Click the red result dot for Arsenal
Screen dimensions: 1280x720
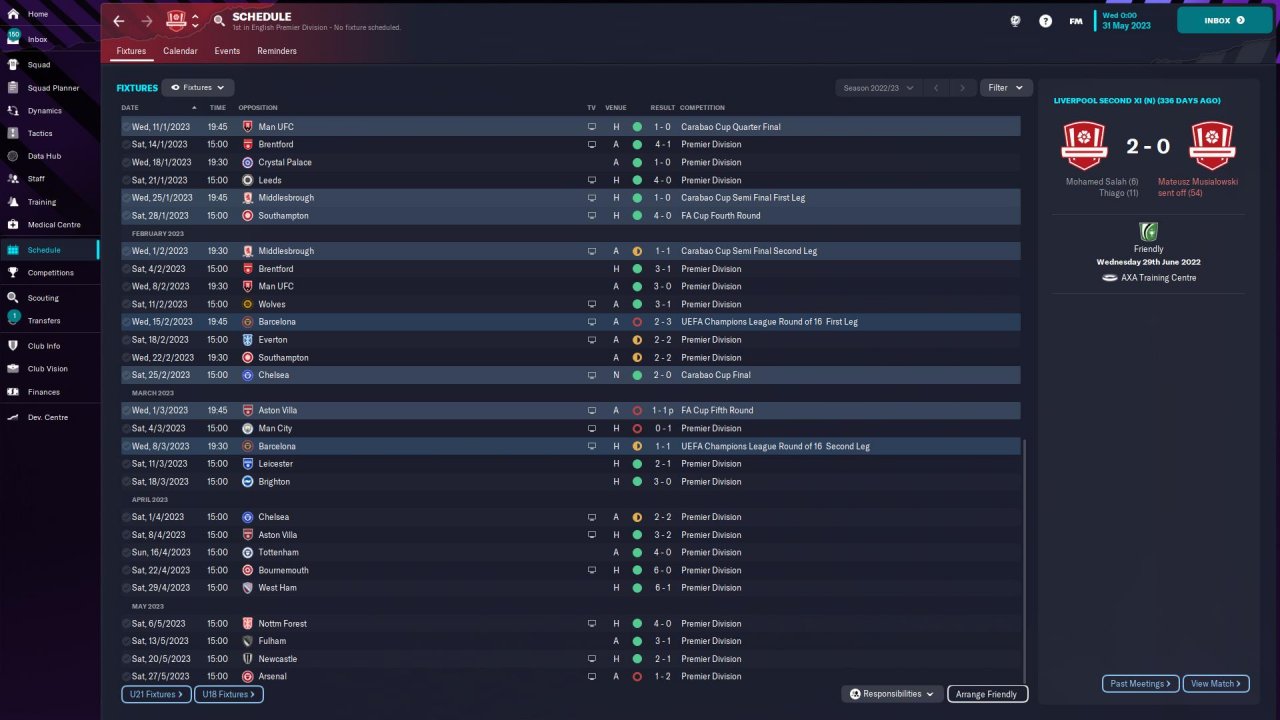[637, 676]
